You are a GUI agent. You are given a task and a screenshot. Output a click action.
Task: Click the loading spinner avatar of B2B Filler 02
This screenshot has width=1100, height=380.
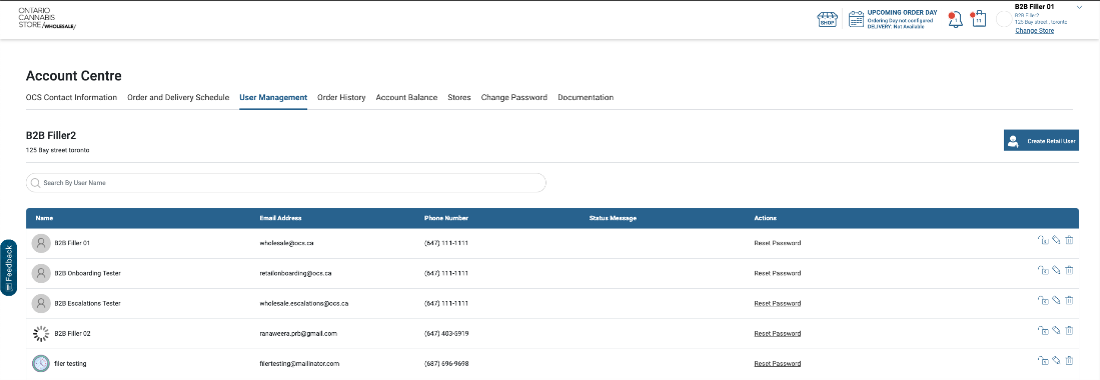coord(41,334)
